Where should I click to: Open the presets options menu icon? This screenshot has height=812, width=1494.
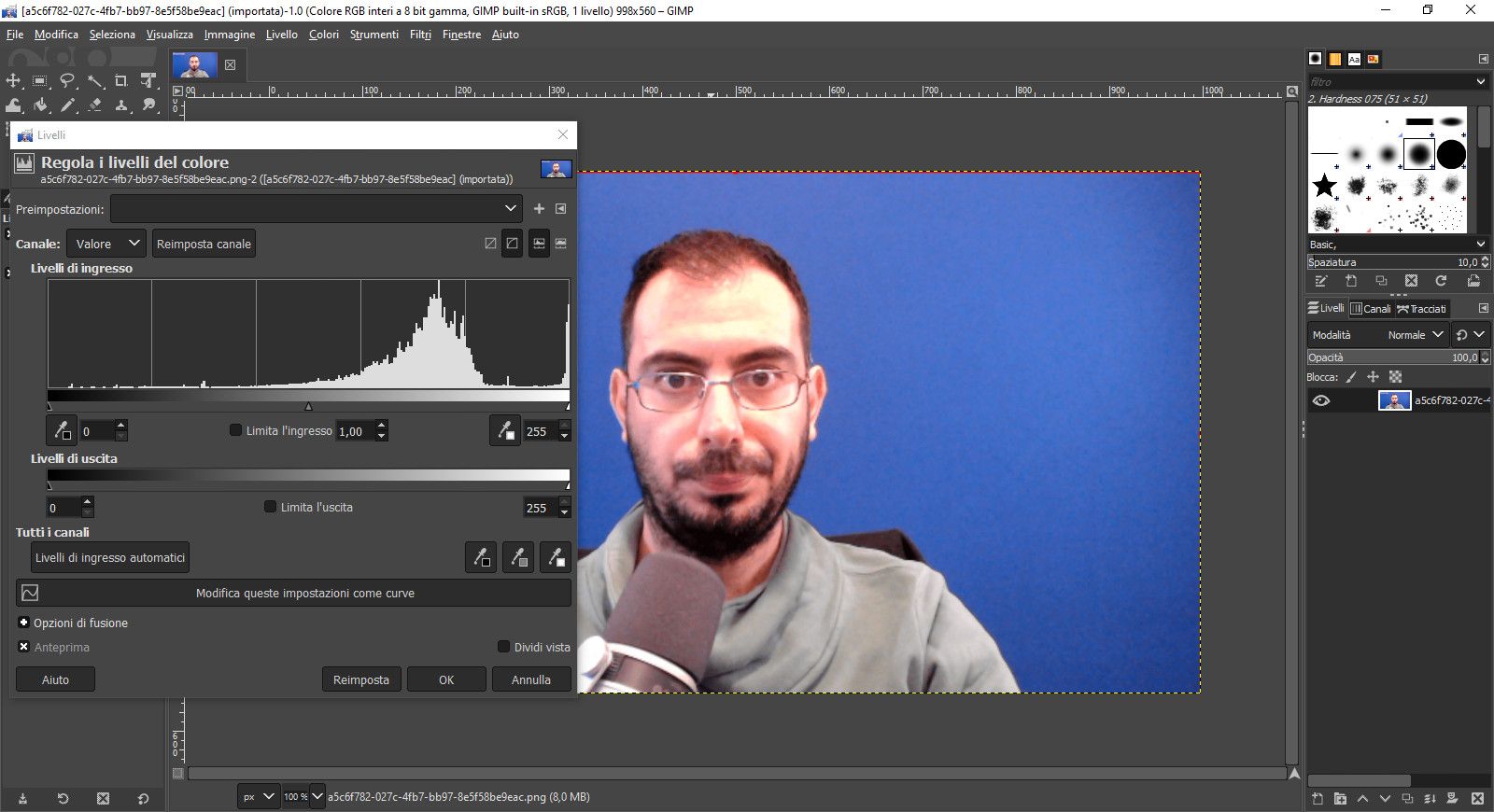[561, 209]
